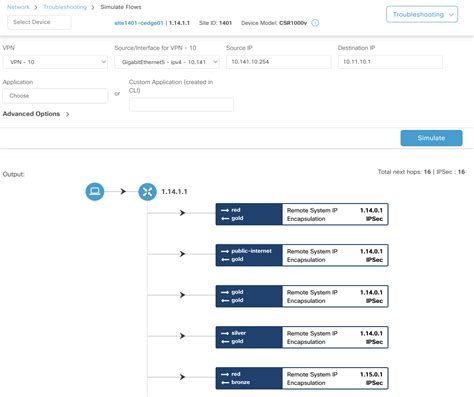Viewport: 474px width, 397px height.
Task: Click the device info icon beside CSR1000v
Action: pos(315,23)
